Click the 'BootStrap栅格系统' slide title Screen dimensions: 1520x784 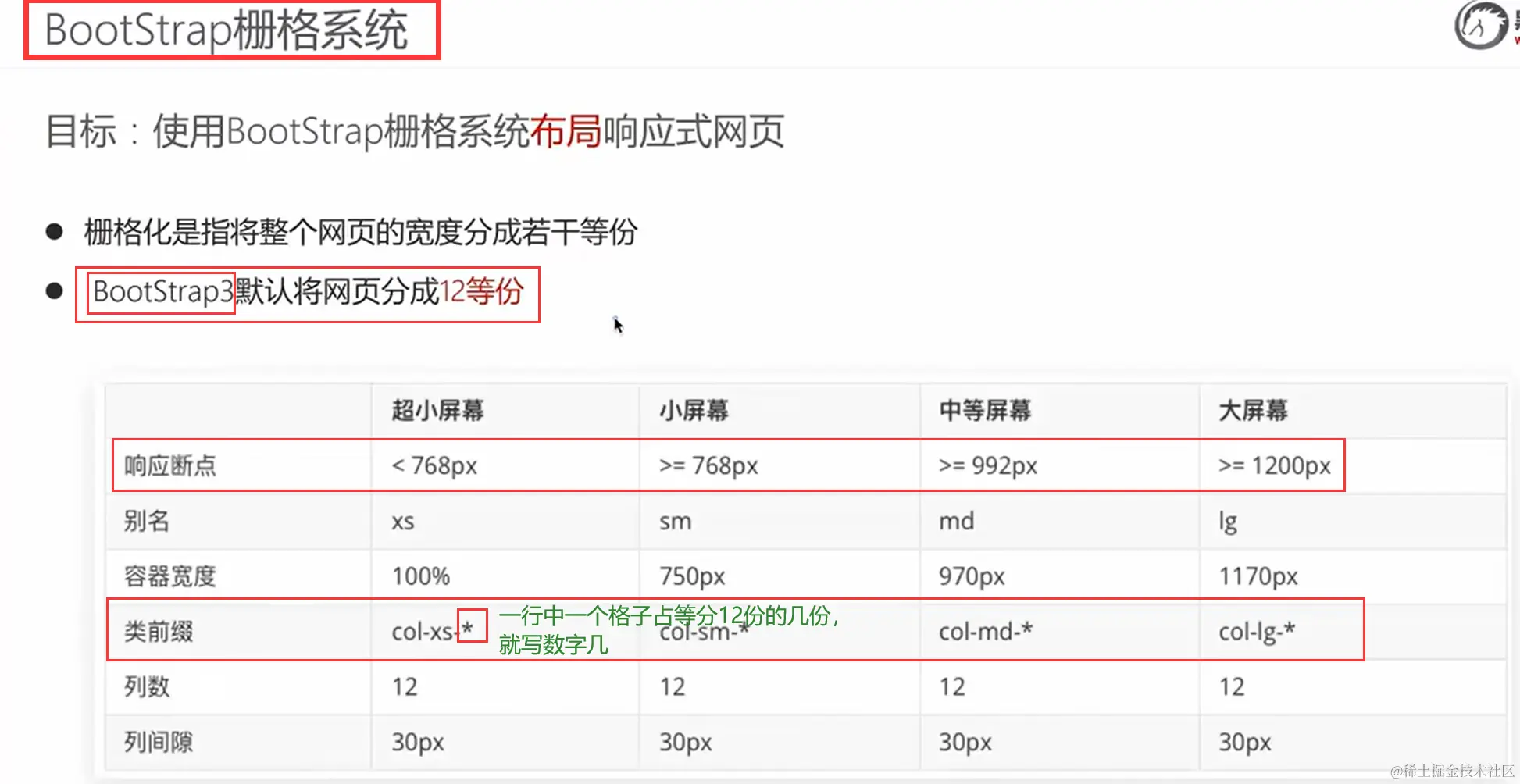[227, 30]
